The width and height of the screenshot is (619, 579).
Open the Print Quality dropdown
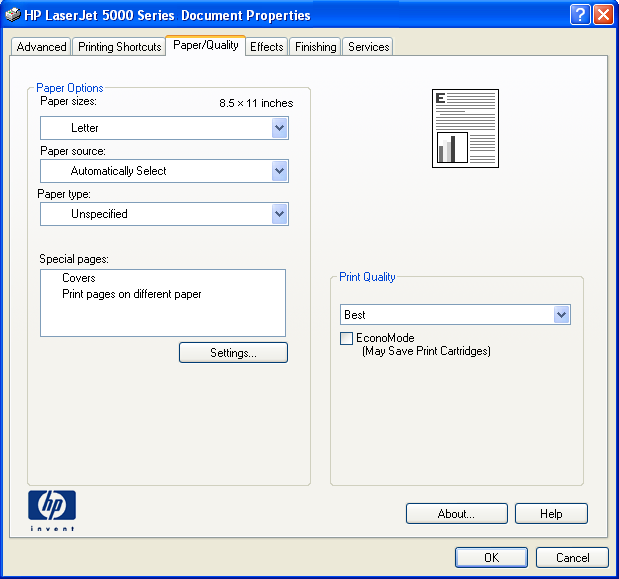coord(561,315)
